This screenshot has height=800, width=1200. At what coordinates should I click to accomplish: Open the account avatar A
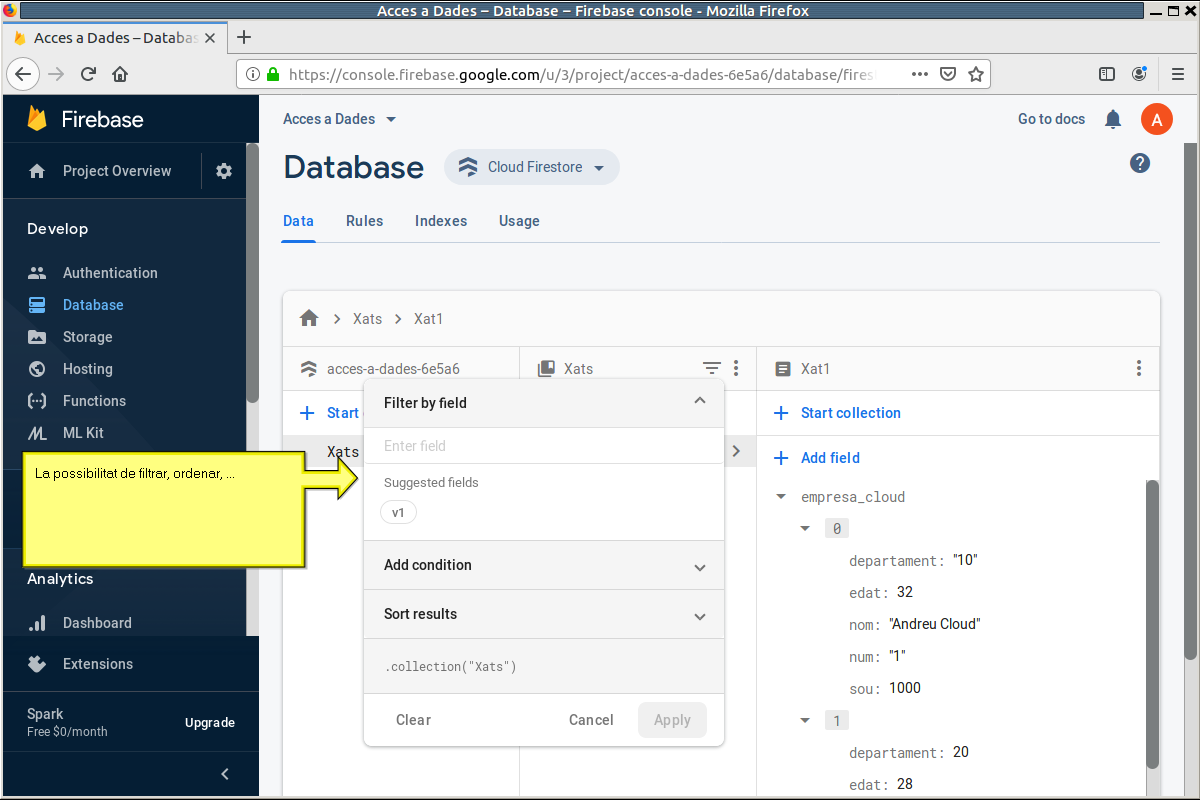click(x=1157, y=119)
